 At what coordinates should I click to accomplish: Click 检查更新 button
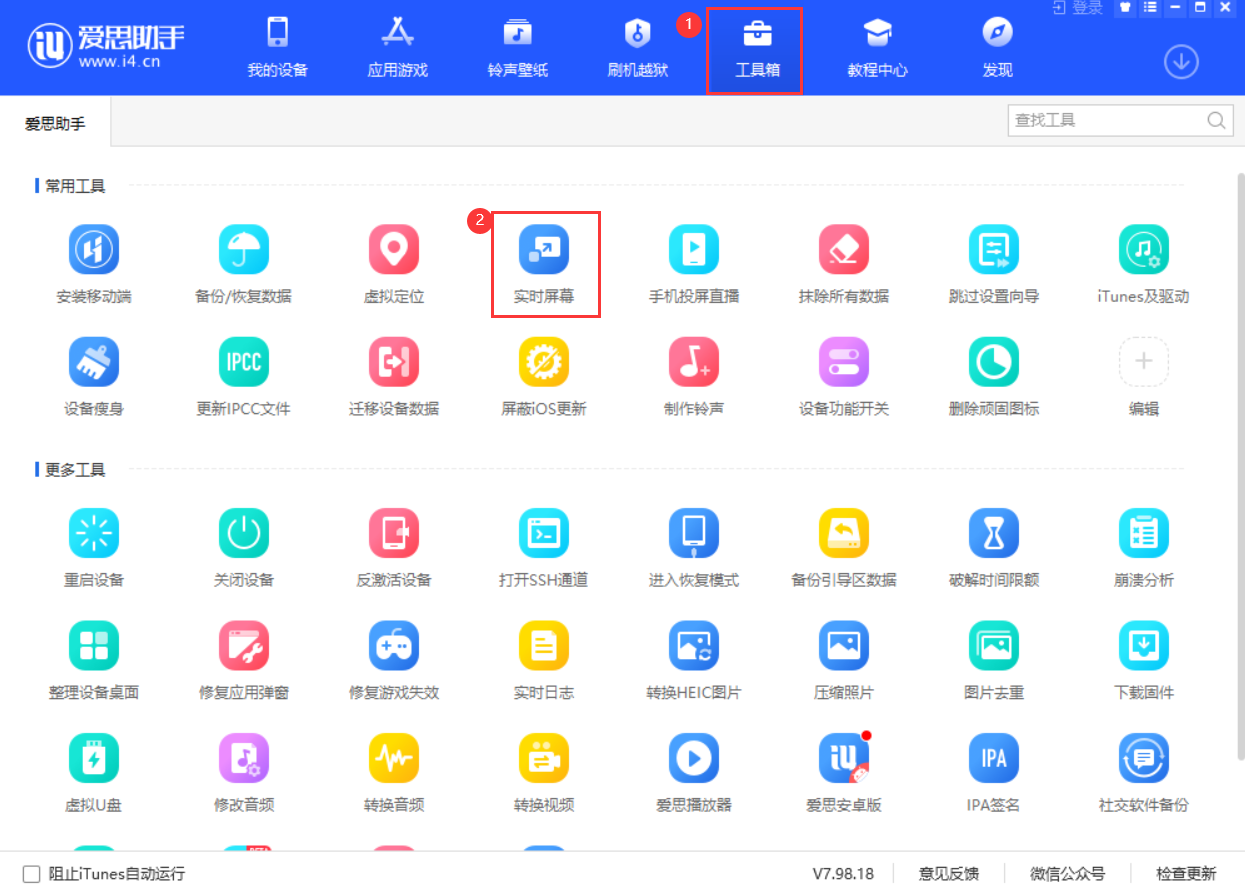pyautogui.click(x=1186, y=874)
